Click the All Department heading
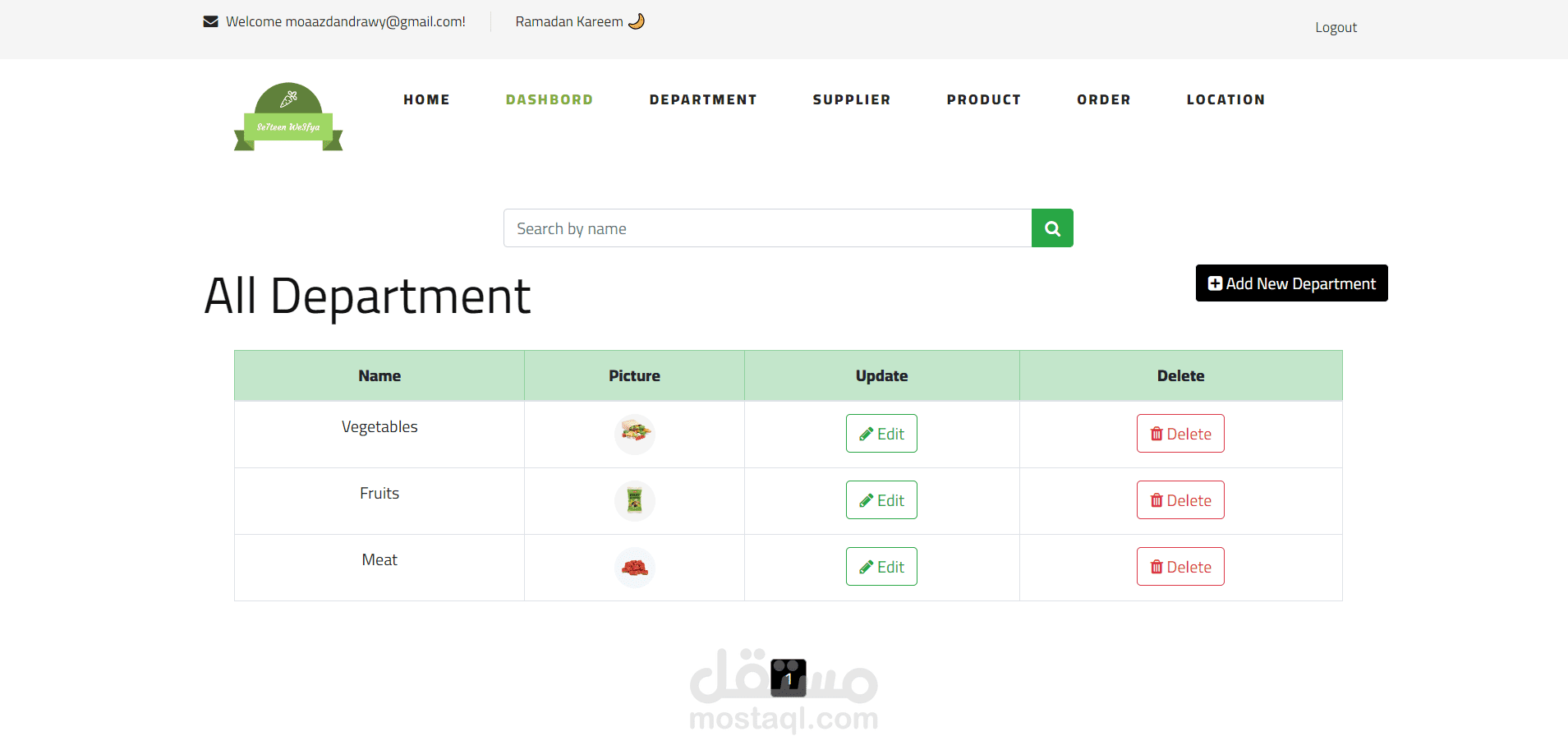This screenshot has width=1568, height=750. [367, 297]
